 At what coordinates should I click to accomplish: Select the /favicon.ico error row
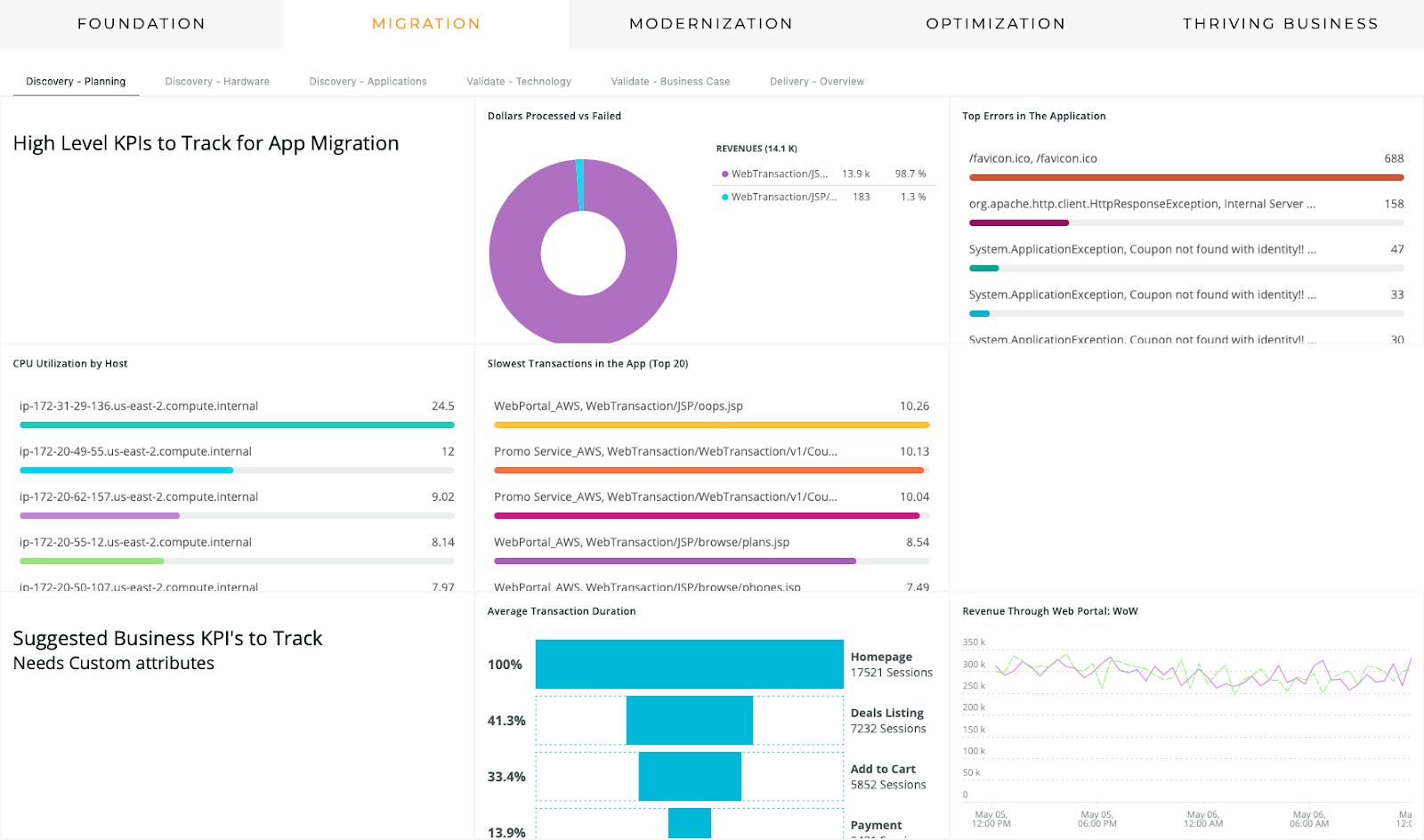click(1186, 166)
